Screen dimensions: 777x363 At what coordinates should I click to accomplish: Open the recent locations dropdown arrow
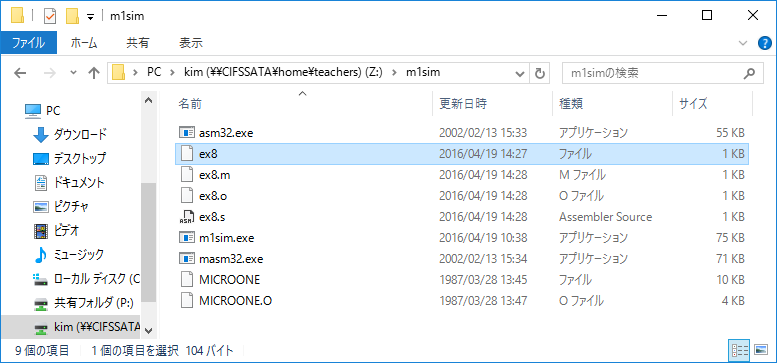pos(73,73)
